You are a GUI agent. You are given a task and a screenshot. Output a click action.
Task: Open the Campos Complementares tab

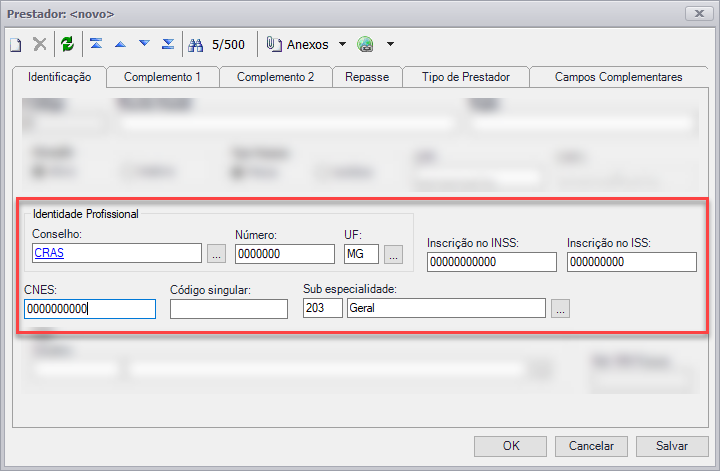point(619,77)
